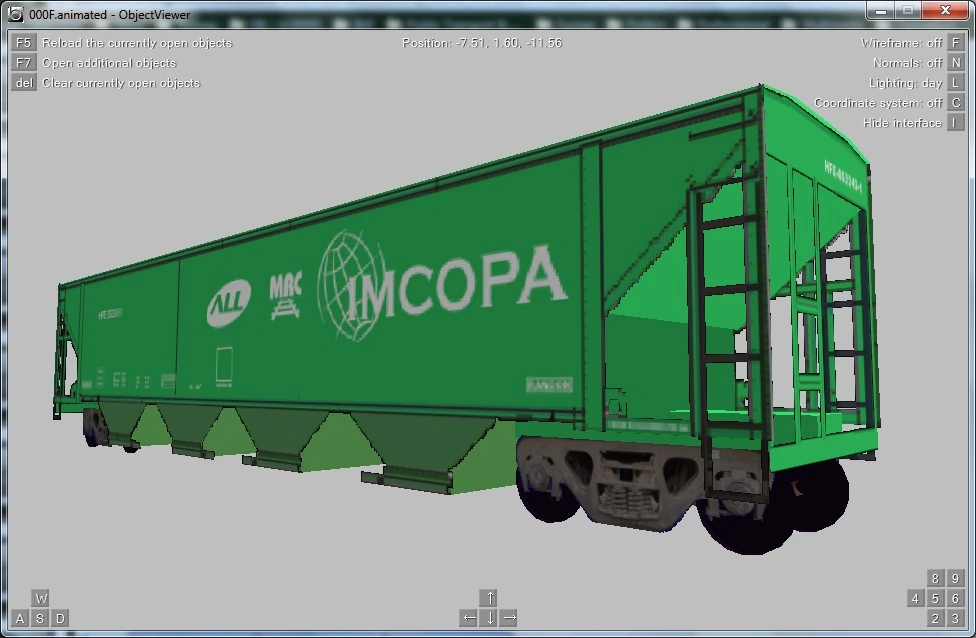Close the ObjectViewer window
This screenshot has height=638, width=976.
[x=945, y=11]
